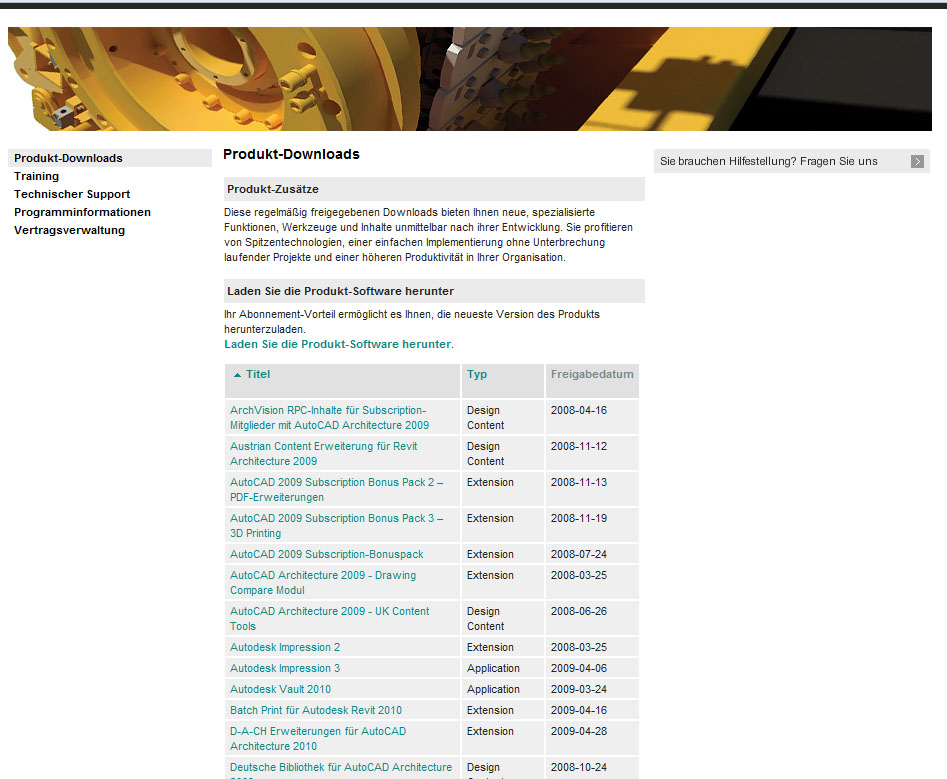The width and height of the screenshot is (947, 779).
Task: Select Programminformationen in the sidebar
Action: [82, 213]
